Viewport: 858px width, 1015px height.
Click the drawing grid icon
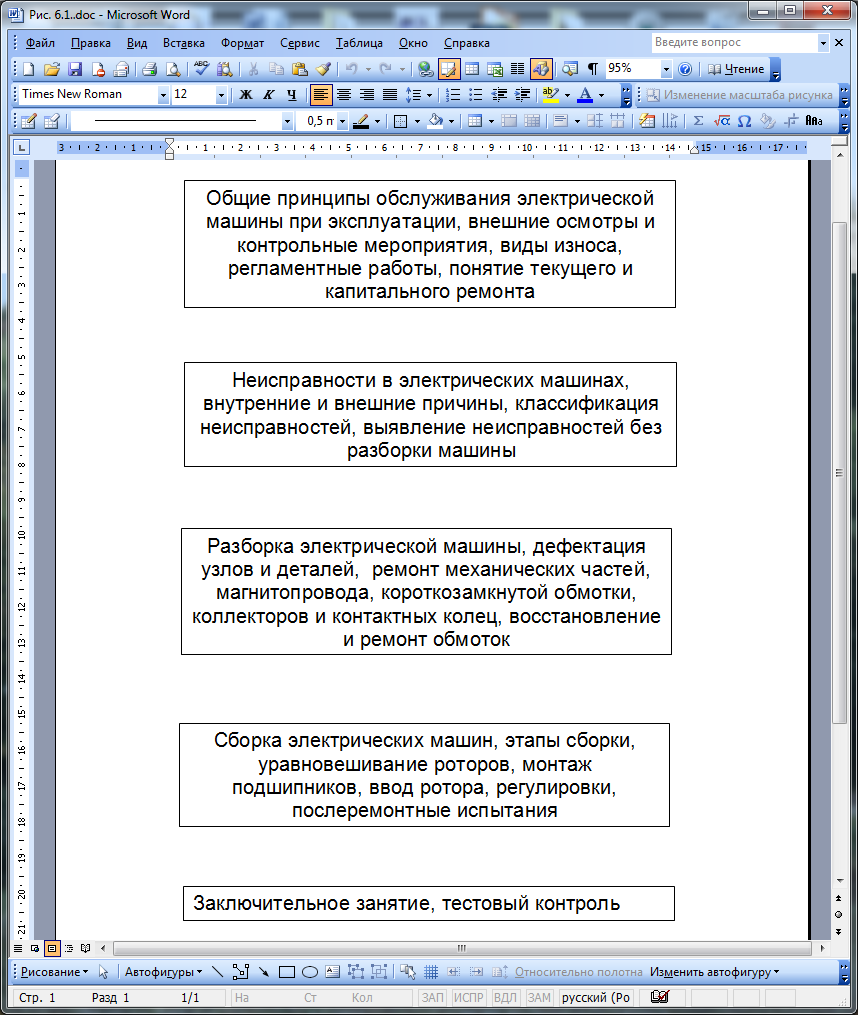pos(431,972)
